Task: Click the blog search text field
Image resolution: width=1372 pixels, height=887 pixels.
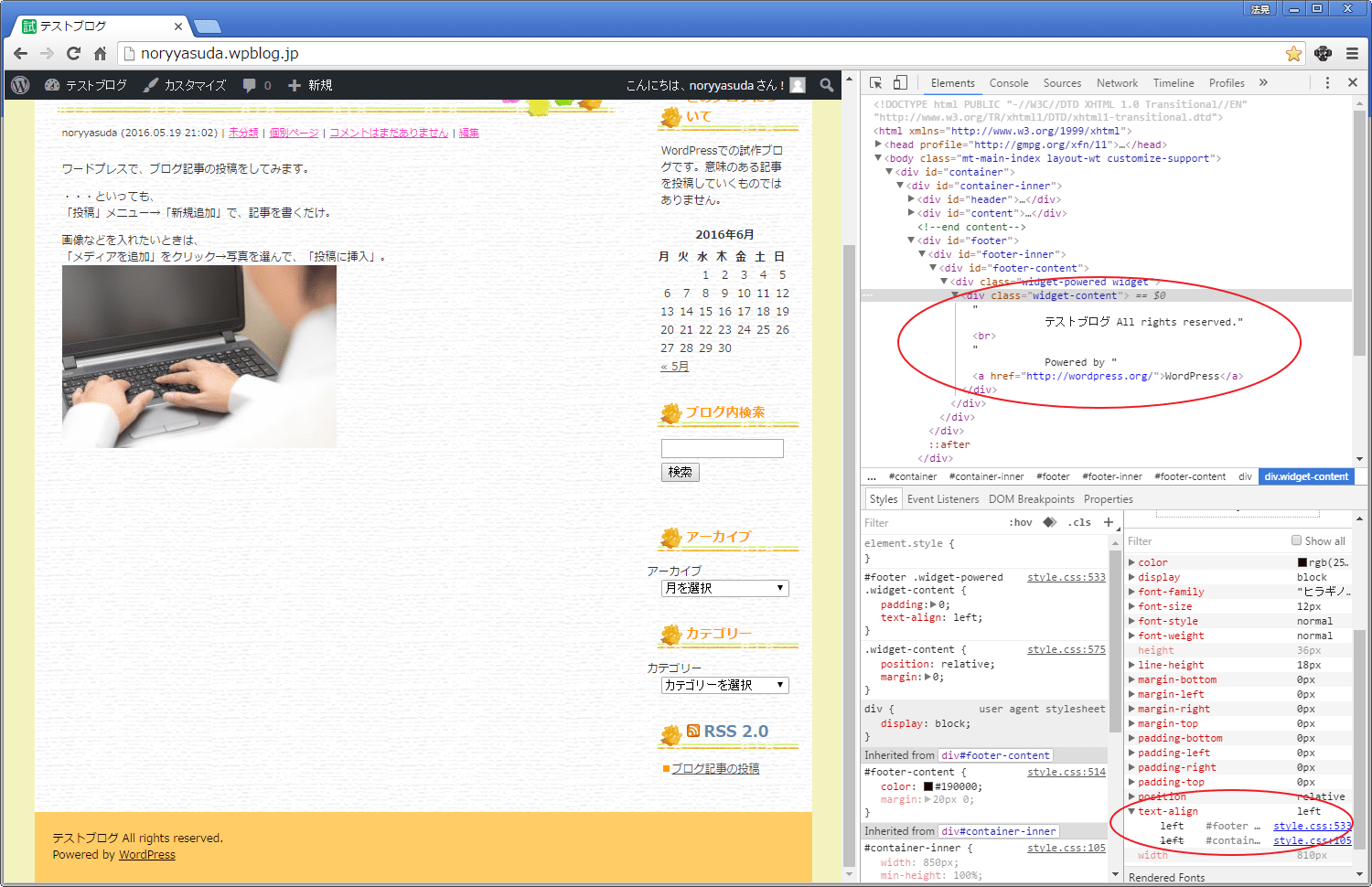Action: [x=722, y=448]
